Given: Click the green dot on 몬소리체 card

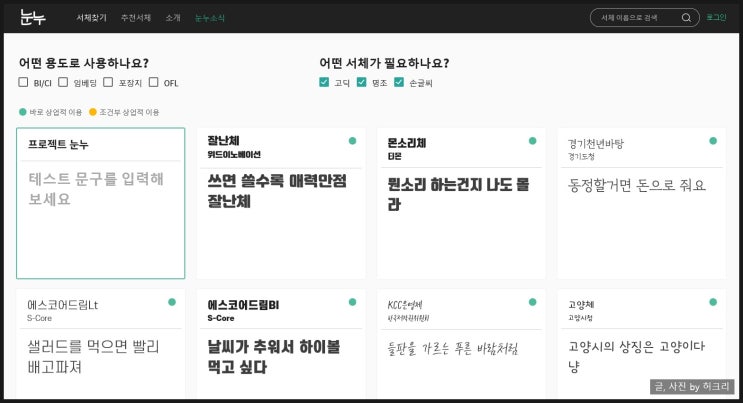Looking at the screenshot, I should pos(533,141).
